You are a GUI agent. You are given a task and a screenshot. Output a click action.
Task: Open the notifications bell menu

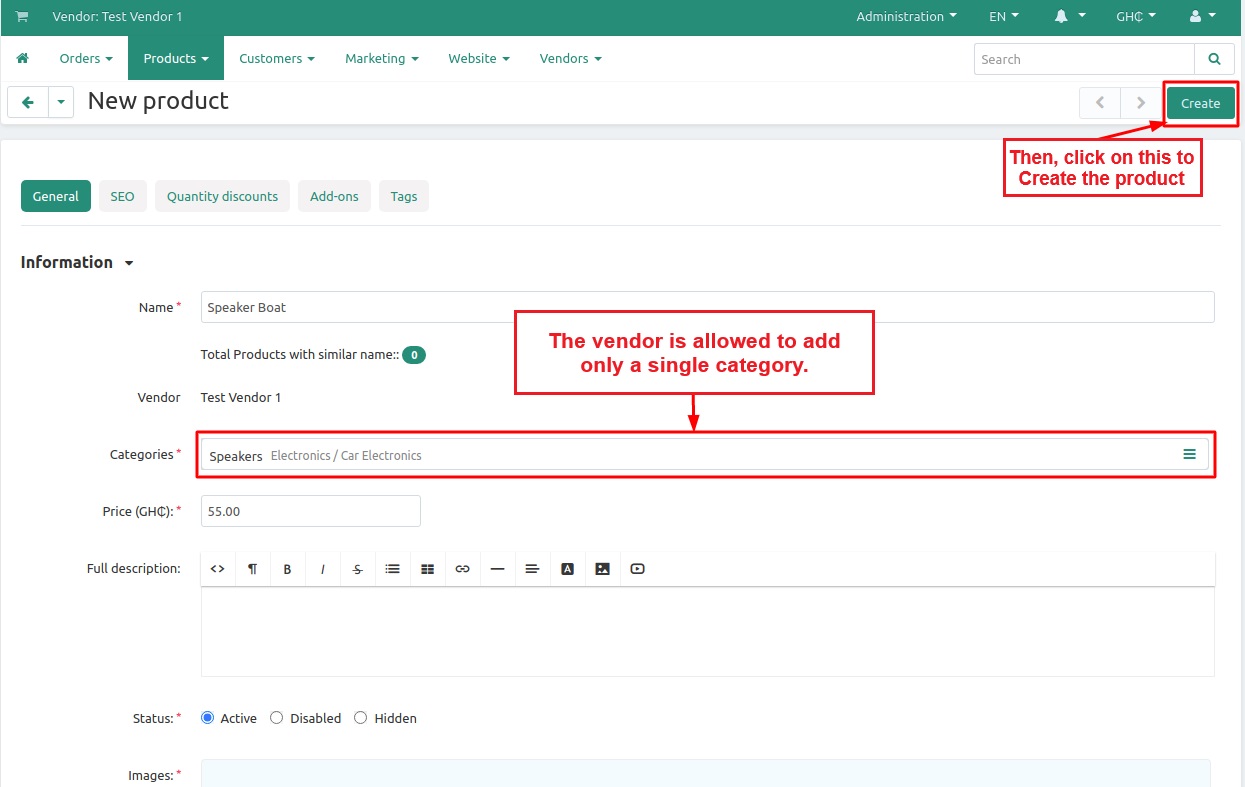1069,17
